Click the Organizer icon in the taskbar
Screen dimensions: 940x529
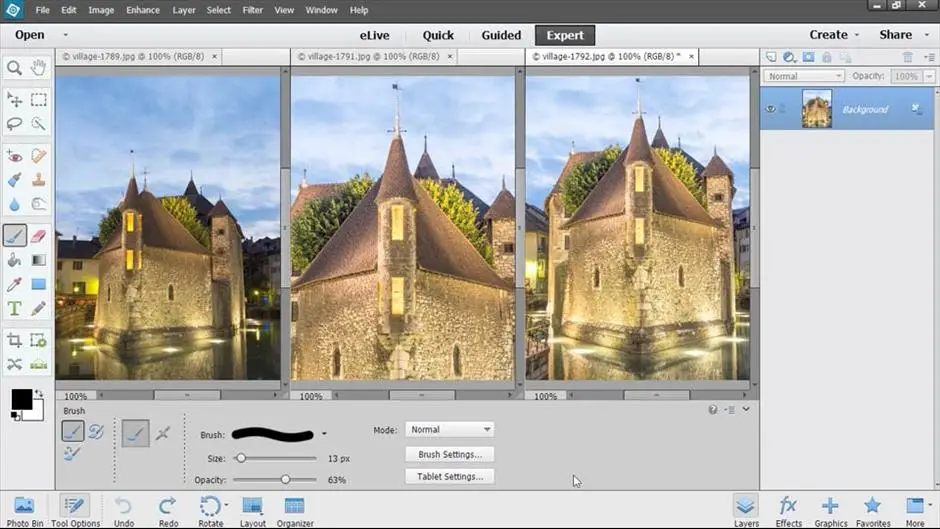point(294,510)
